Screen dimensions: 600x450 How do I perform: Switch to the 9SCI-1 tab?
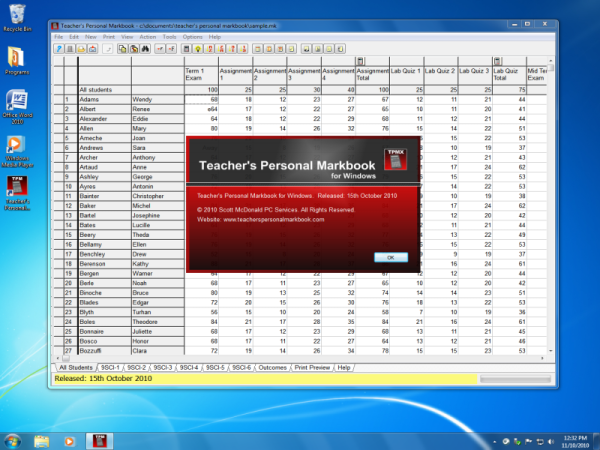(110, 367)
